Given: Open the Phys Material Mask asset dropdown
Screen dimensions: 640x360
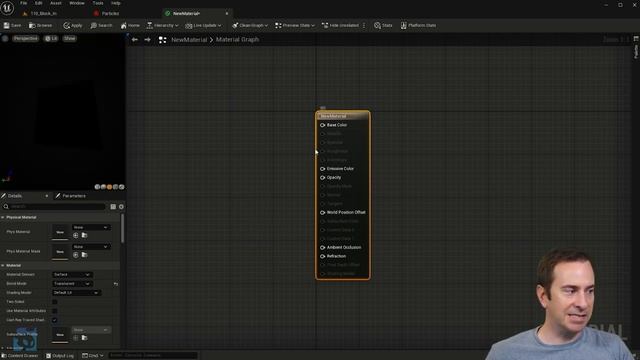Looking at the screenshot, I should point(91,247).
